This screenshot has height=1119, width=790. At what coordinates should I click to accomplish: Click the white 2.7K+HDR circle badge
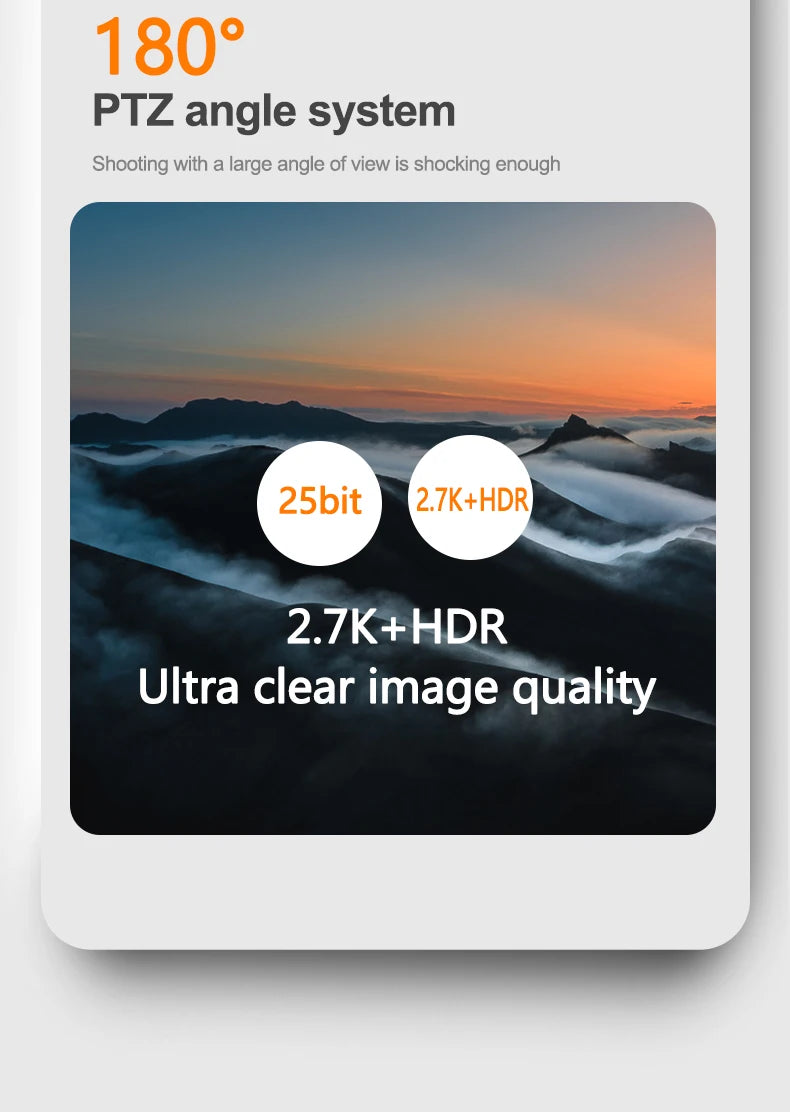point(471,497)
